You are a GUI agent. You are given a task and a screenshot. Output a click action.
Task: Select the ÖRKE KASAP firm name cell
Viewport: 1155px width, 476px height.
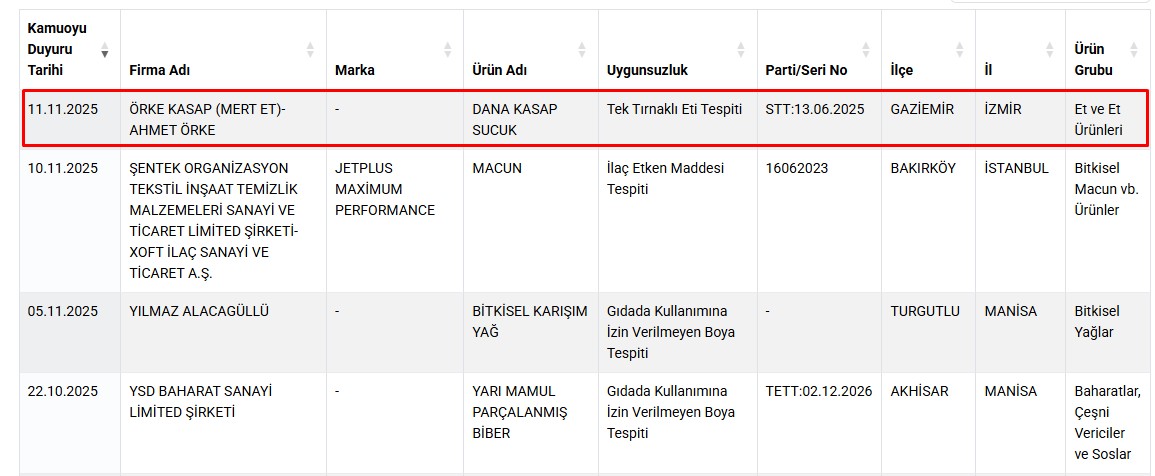tap(207, 119)
